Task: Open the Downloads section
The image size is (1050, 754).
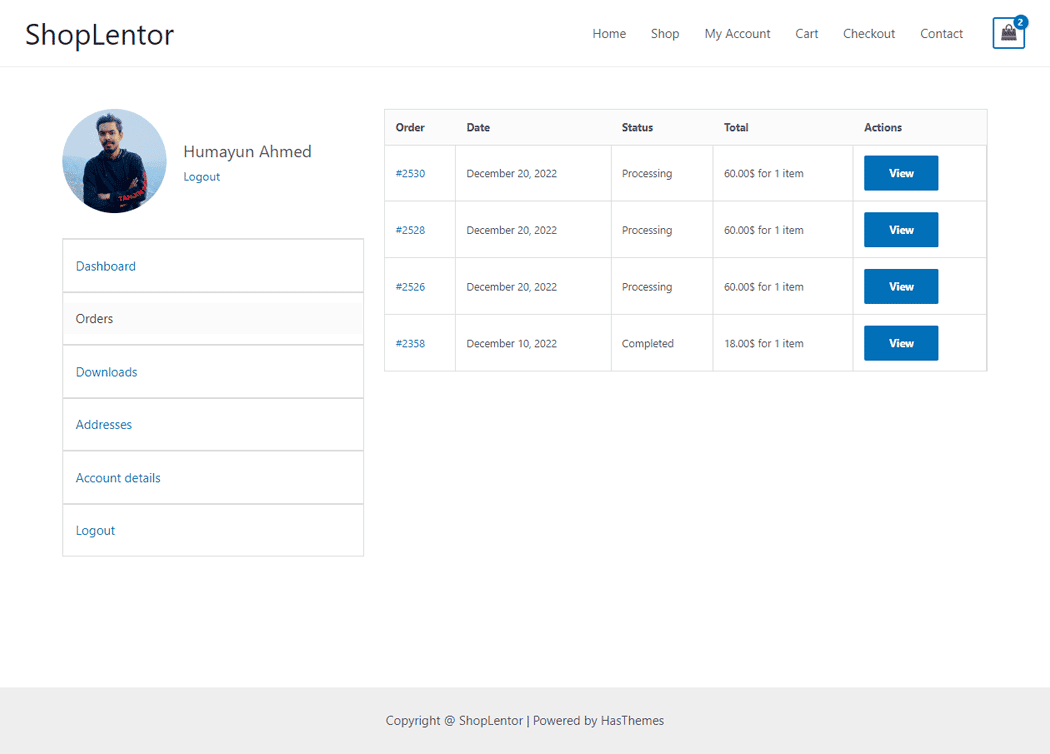Action: (106, 371)
